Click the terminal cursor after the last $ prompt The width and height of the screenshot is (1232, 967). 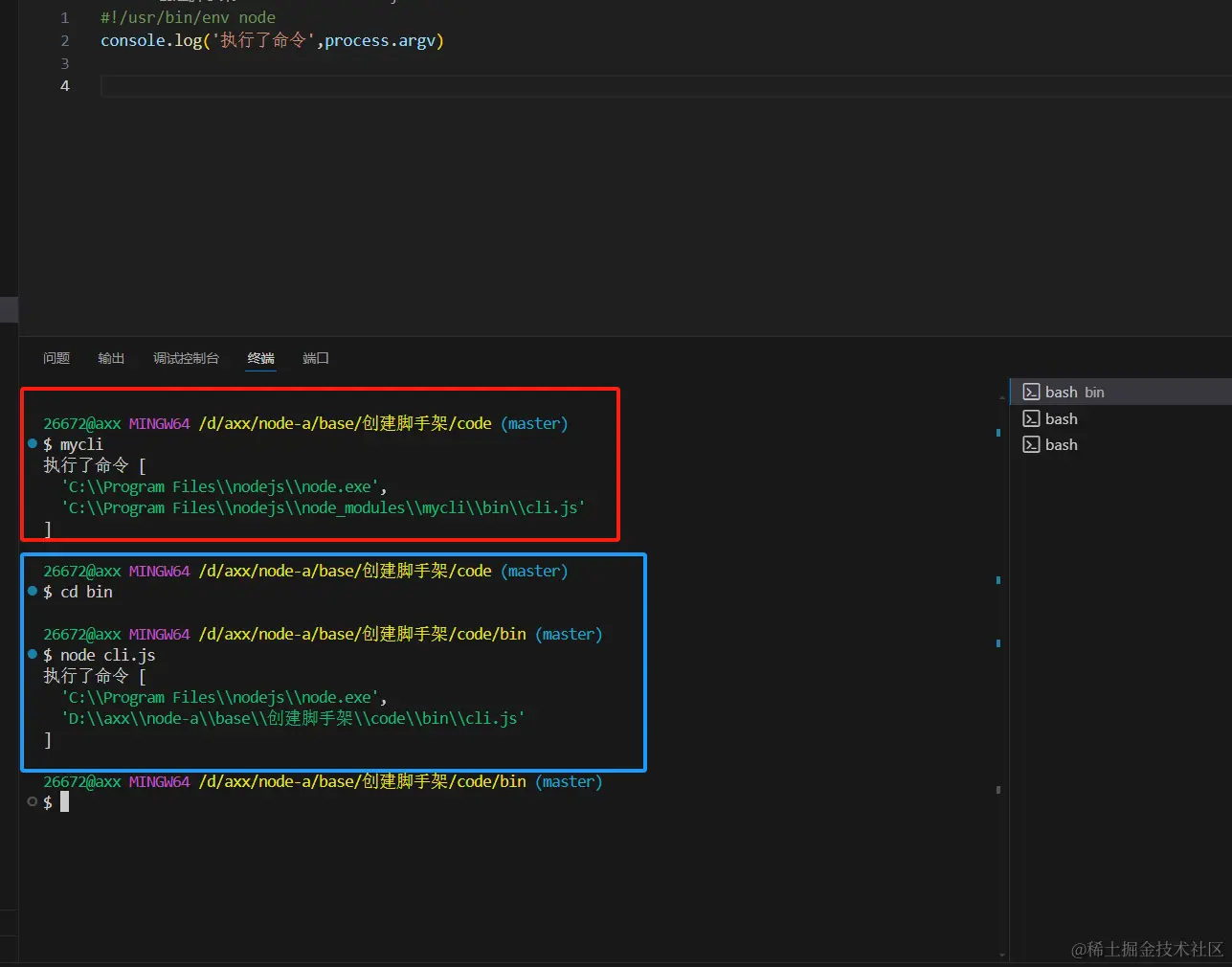coord(65,802)
